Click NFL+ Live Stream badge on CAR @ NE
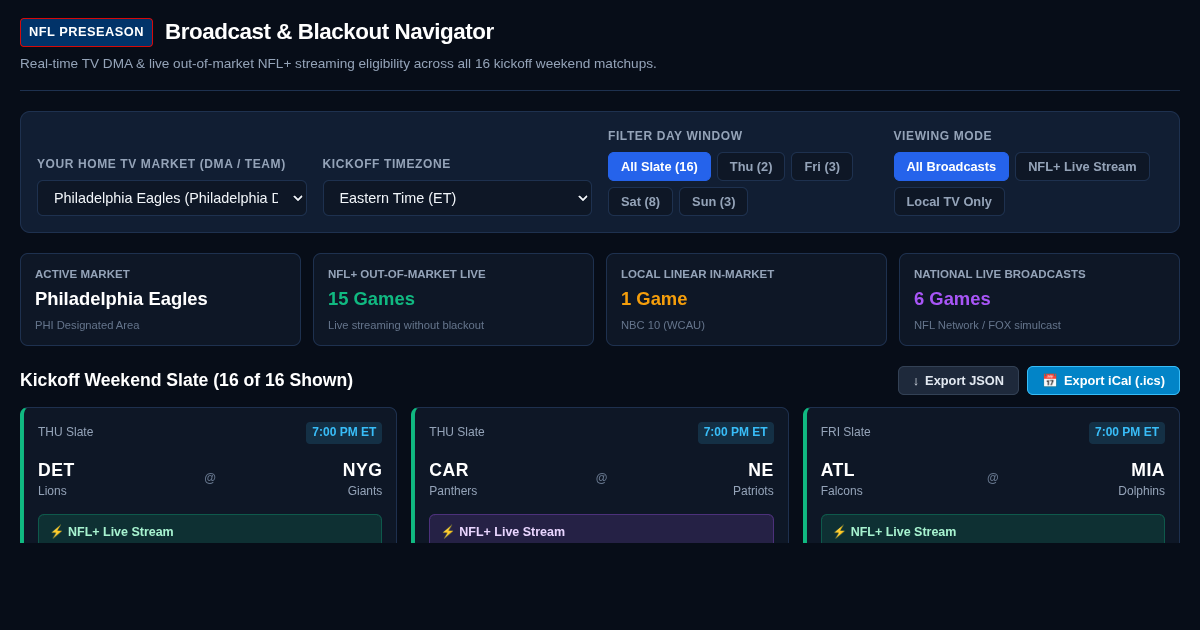 pyautogui.click(x=601, y=529)
